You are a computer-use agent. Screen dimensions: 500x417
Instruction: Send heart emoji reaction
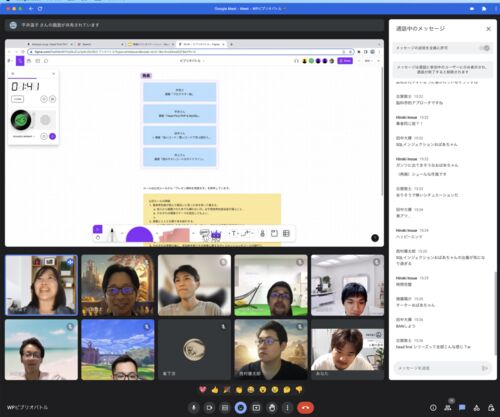(x=203, y=389)
